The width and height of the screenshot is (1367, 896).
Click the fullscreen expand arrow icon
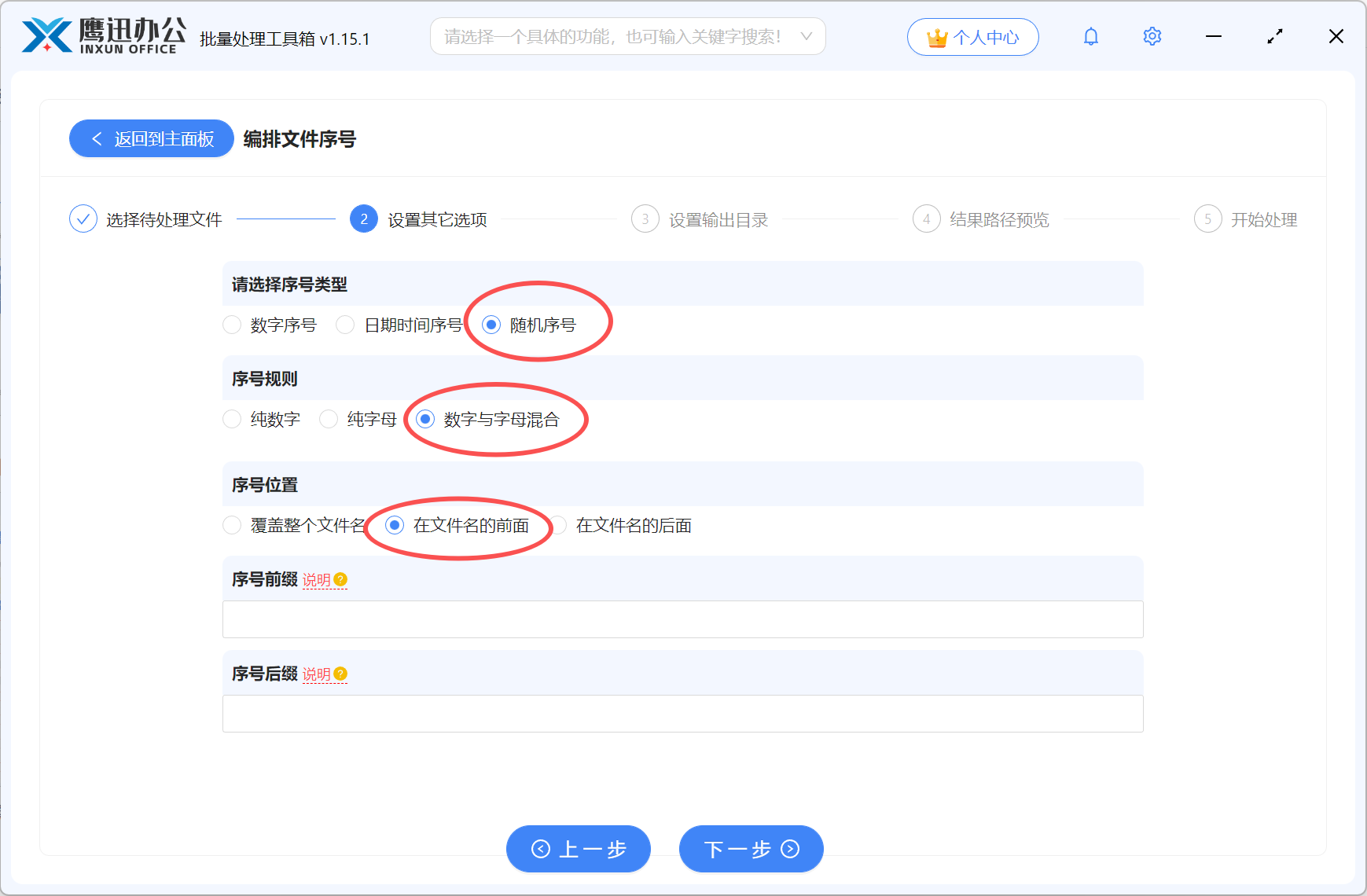pos(1275,36)
